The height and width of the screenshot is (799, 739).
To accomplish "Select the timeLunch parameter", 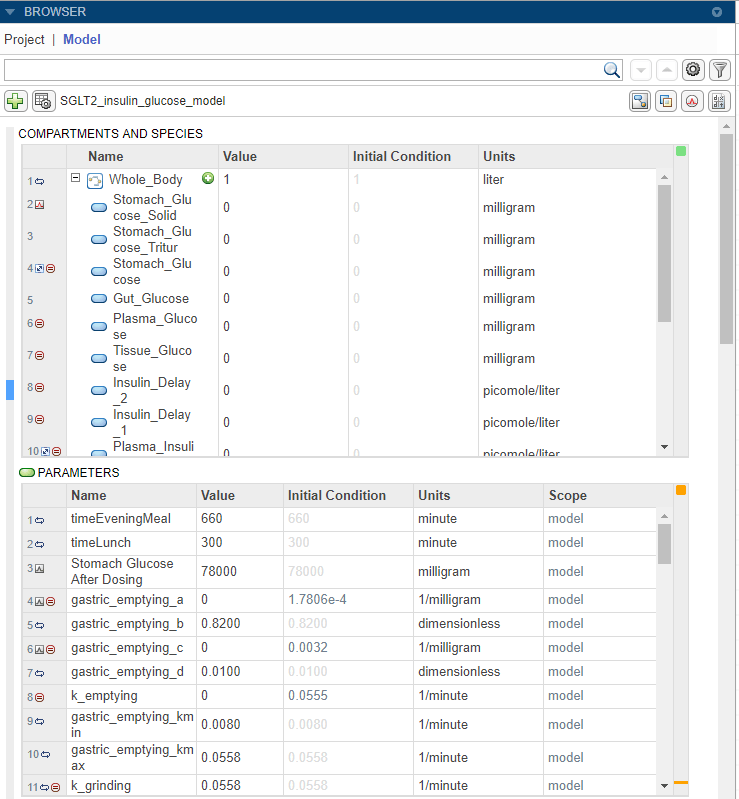I will click(x=101, y=543).
